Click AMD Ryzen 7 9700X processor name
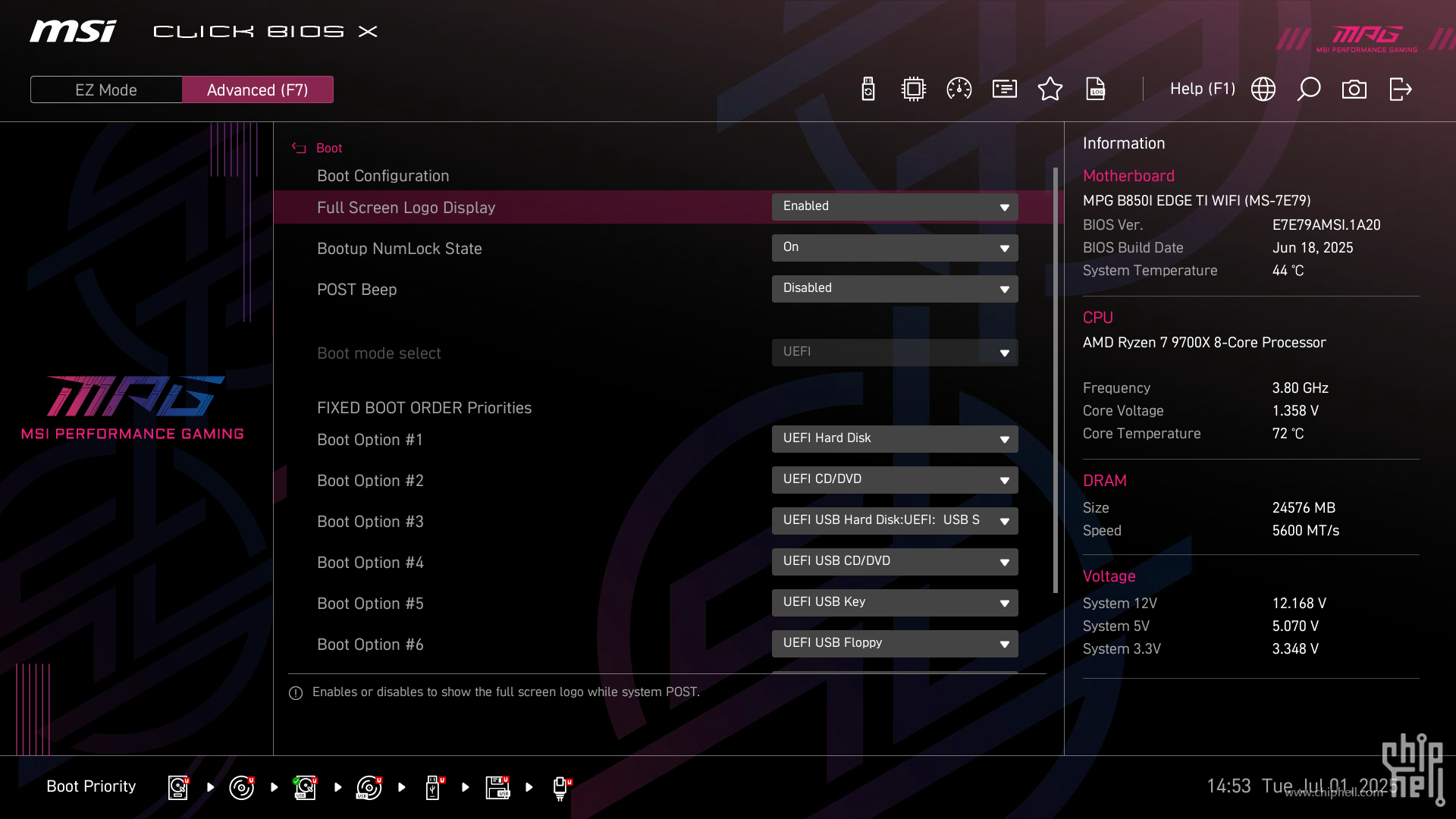 tap(1204, 343)
